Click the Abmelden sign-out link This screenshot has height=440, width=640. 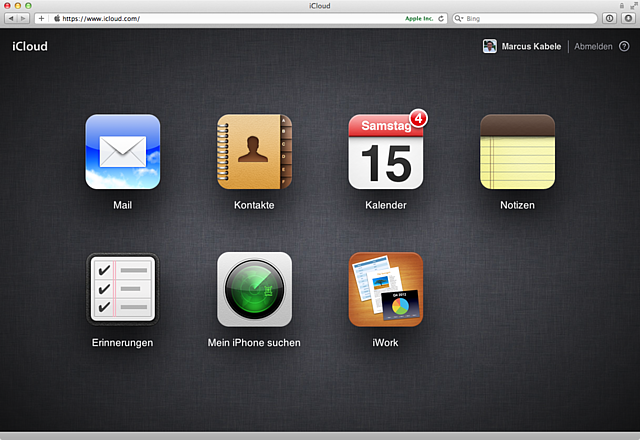593,47
